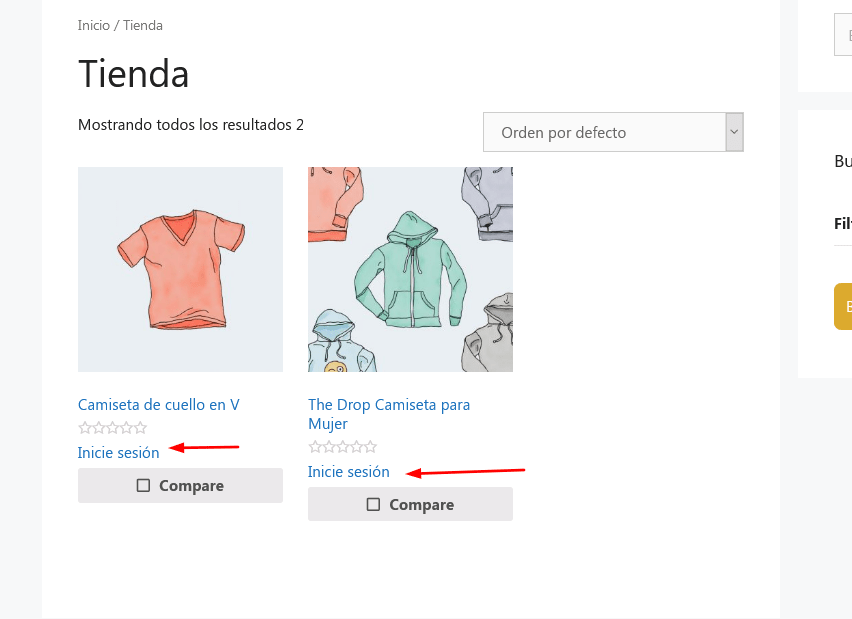The width and height of the screenshot is (852, 619).
Task: Click the star rating under The Drop Camiseta para Mujer
Action: tap(343, 447)
